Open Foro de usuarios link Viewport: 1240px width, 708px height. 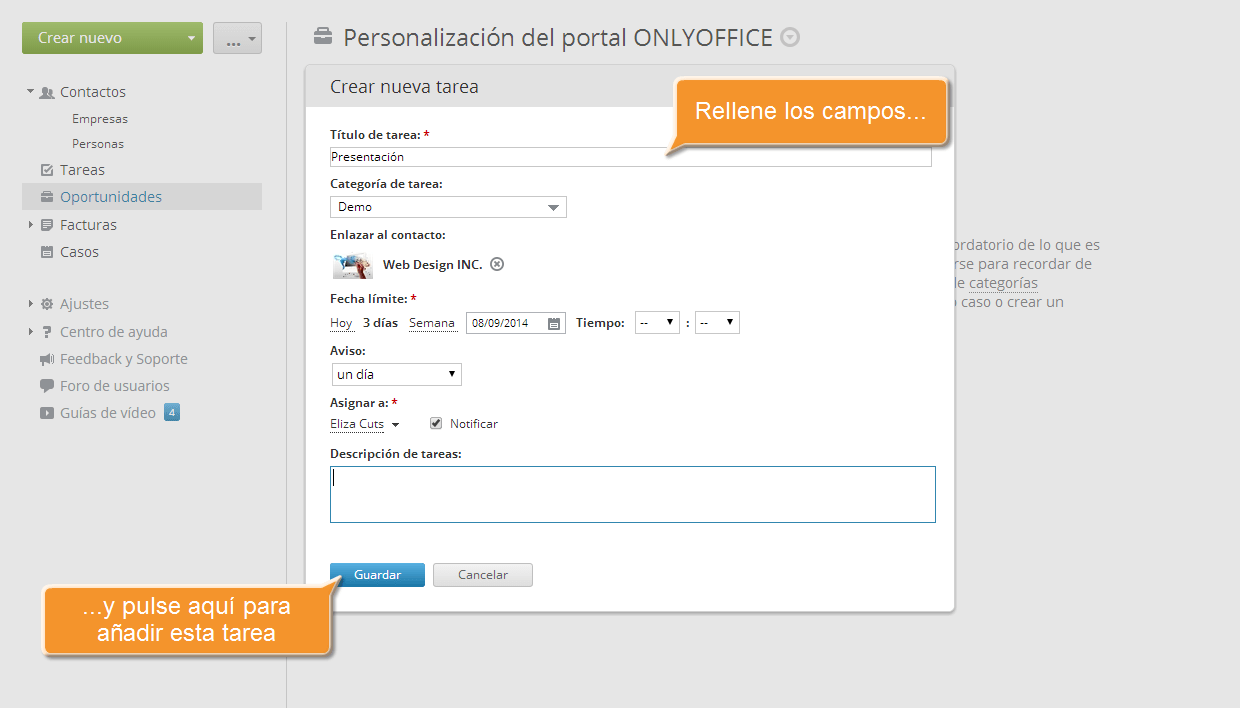point(115,386)
